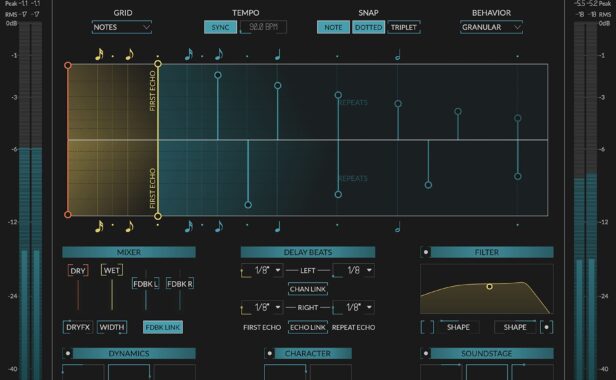Screen dimensions: 616x380
Task: Select the red dry marker's top handle
Action: (68, 65)
